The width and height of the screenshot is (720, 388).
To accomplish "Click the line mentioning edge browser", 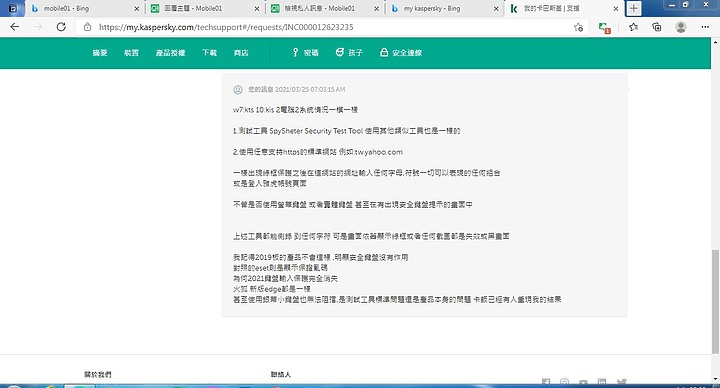I will click(272, 289).
